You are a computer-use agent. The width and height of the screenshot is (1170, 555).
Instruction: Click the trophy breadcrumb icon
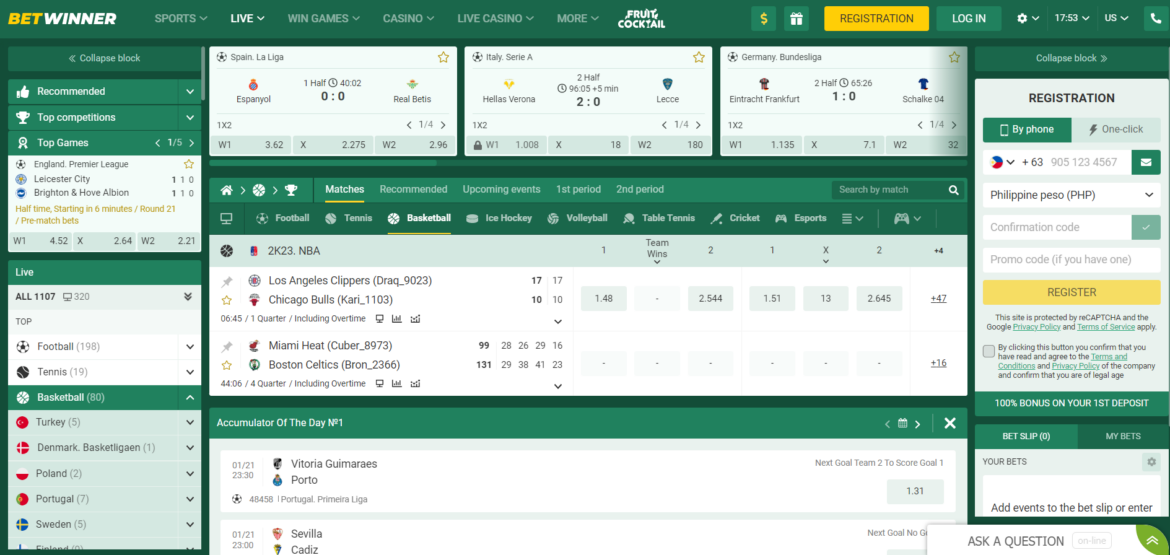click(x=291, y=190)
